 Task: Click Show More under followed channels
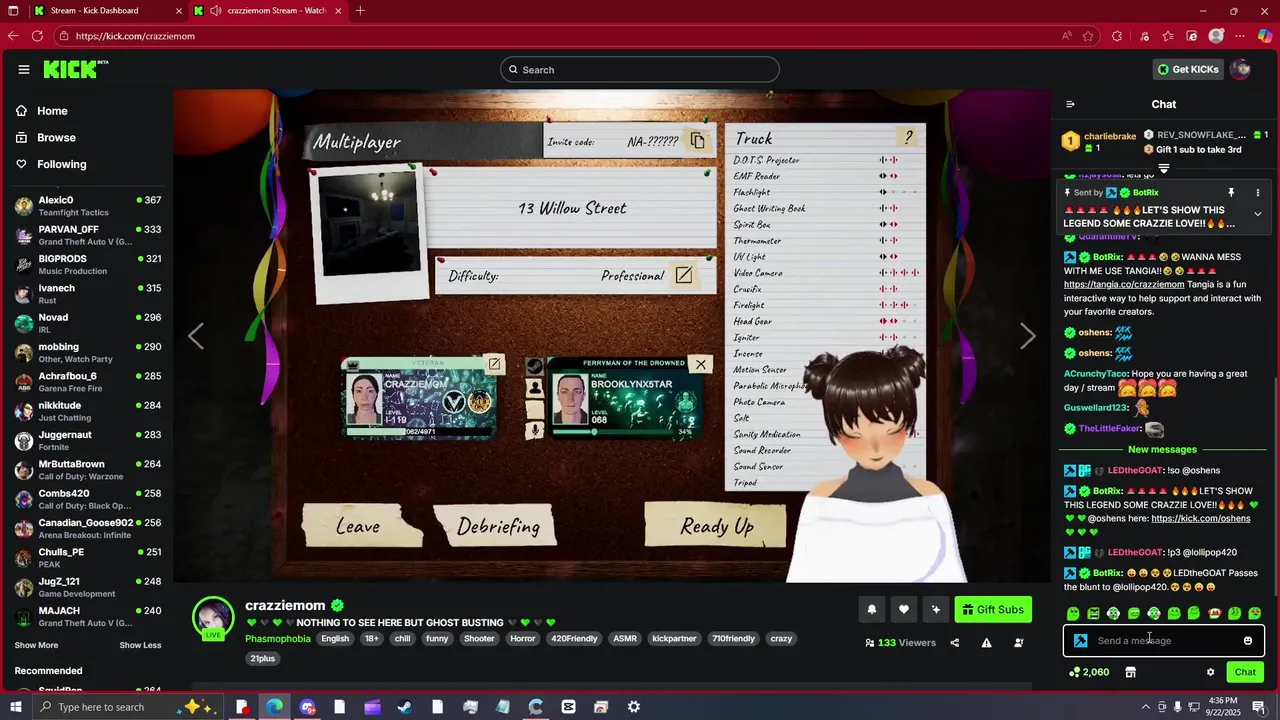[x=36, y=645]
